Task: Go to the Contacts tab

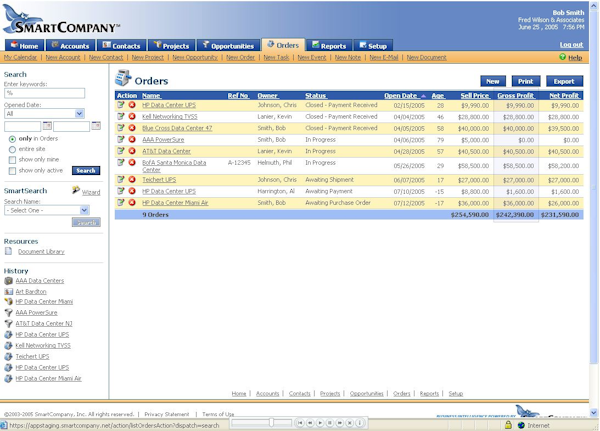Action: [122, 46]
